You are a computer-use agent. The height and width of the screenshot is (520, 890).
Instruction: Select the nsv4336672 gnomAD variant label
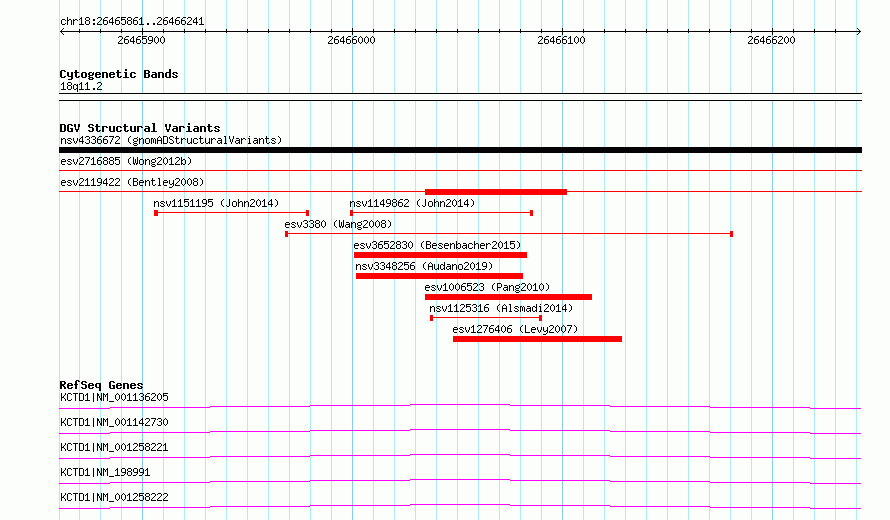[x=171, y=140]
